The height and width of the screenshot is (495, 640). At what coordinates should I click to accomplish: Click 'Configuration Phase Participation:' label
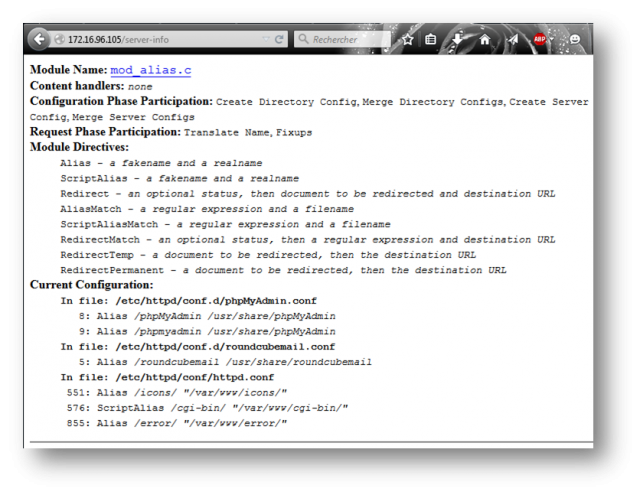(121, 101)
